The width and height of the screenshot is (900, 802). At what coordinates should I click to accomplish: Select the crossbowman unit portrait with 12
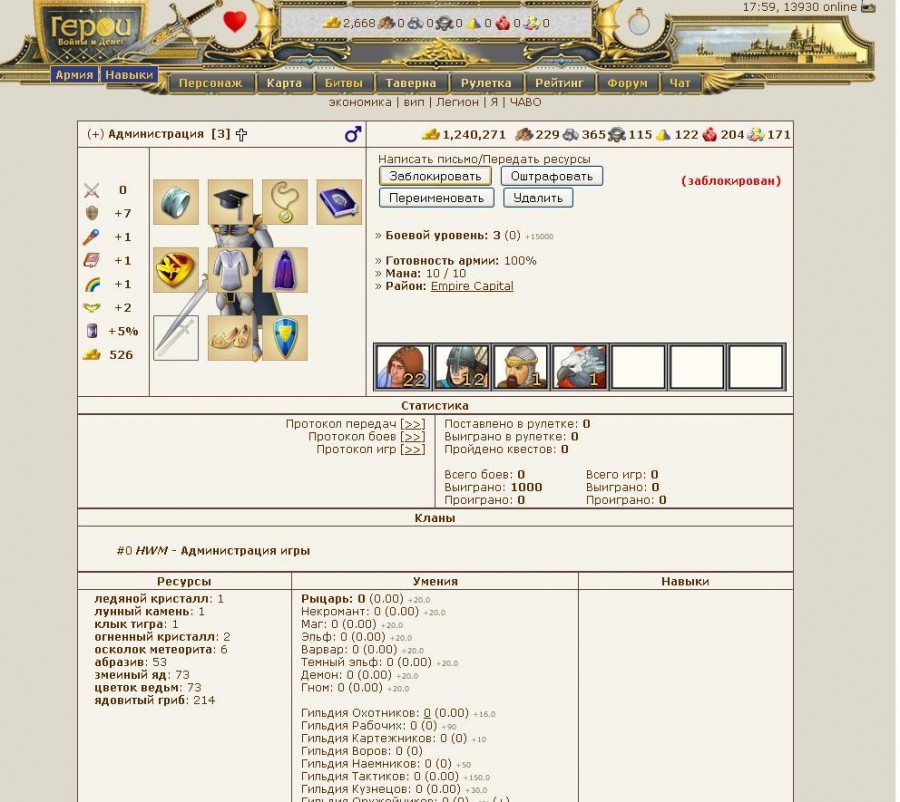pos(462,367)
